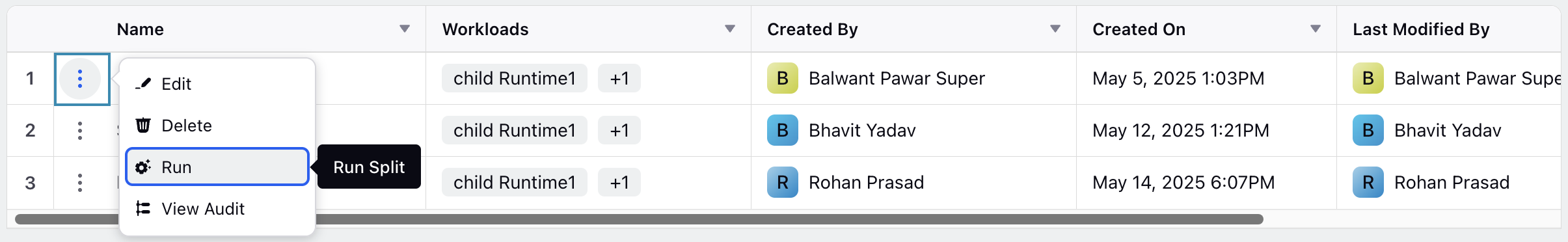Click the +1 workloads badge in row 1
Viewport: 1568px width, 242px height.
[x=619, y=79]
